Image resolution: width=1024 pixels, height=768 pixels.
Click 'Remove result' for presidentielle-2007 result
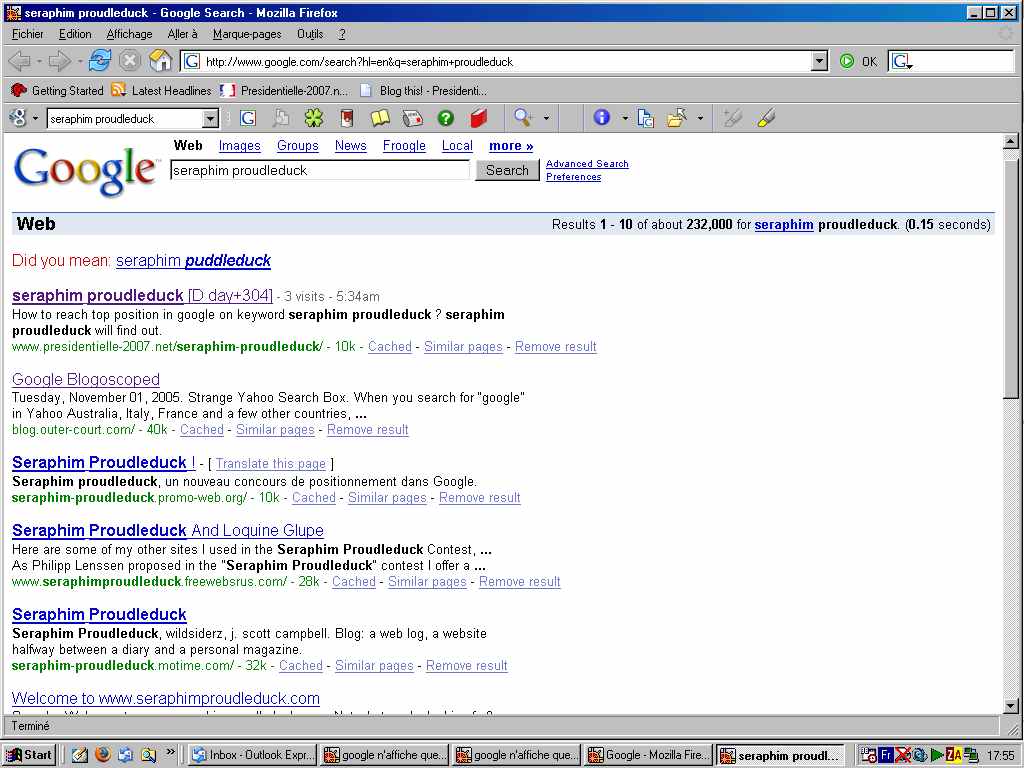(556, 347)
